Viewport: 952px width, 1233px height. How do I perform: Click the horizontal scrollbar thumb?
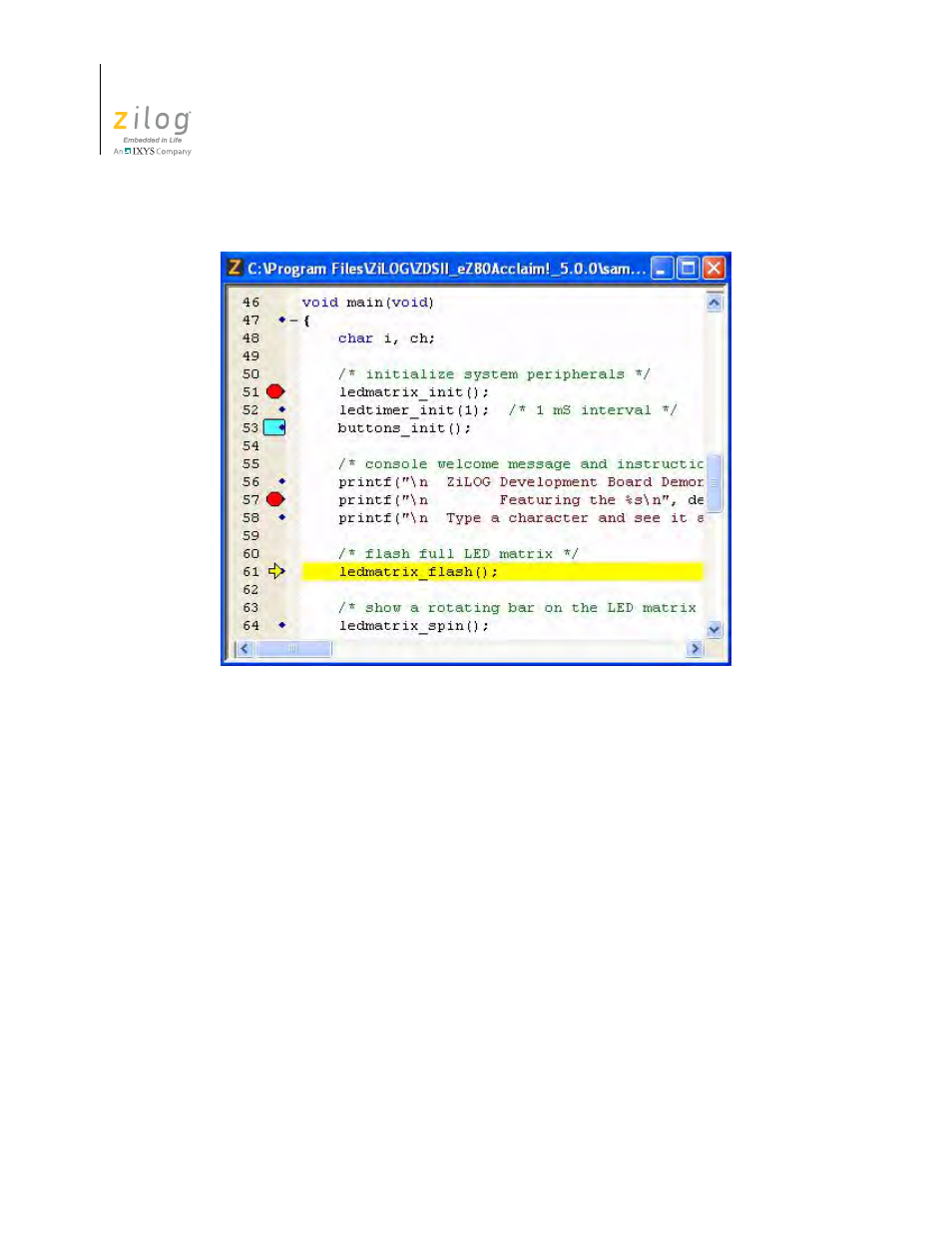coord(293,649)
